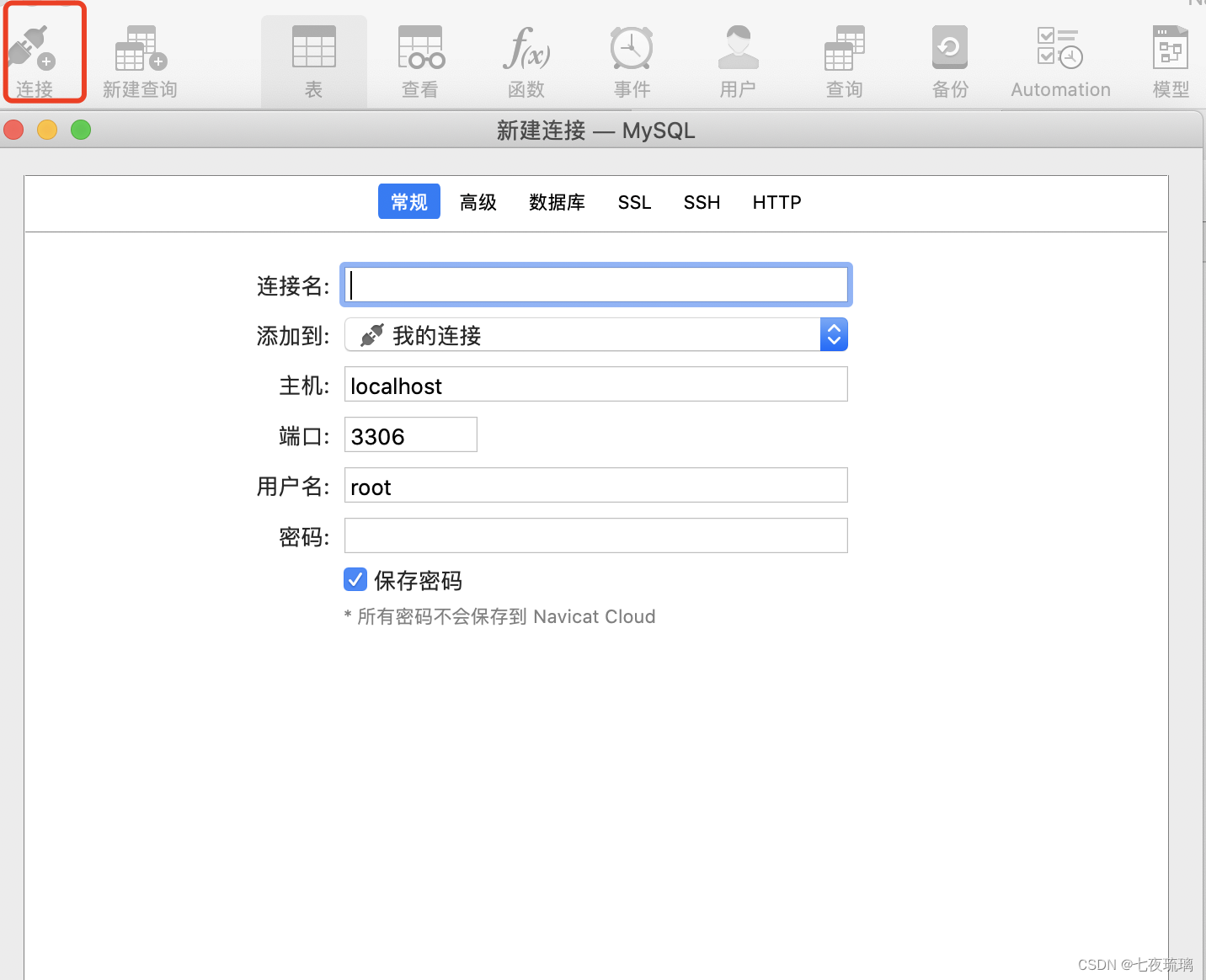This screenshot has height=980, width=1206.
Task: Click the 函数 (Function) f(x) icon
Action: [526, 61]
